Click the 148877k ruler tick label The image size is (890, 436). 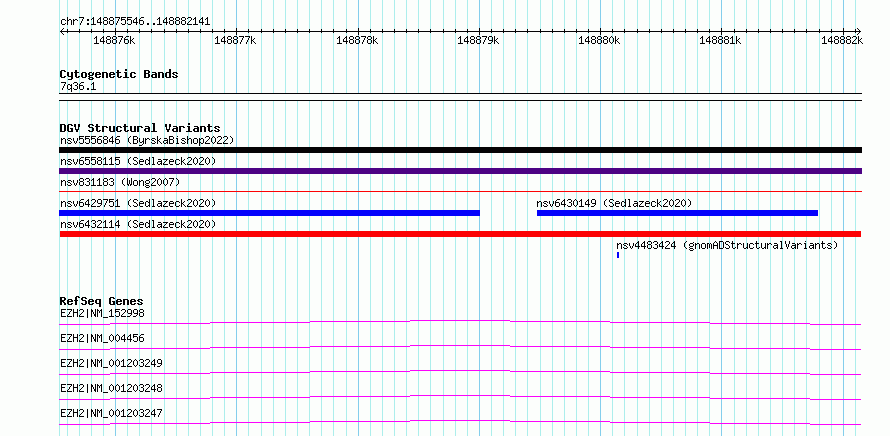[x=236, y=40]
